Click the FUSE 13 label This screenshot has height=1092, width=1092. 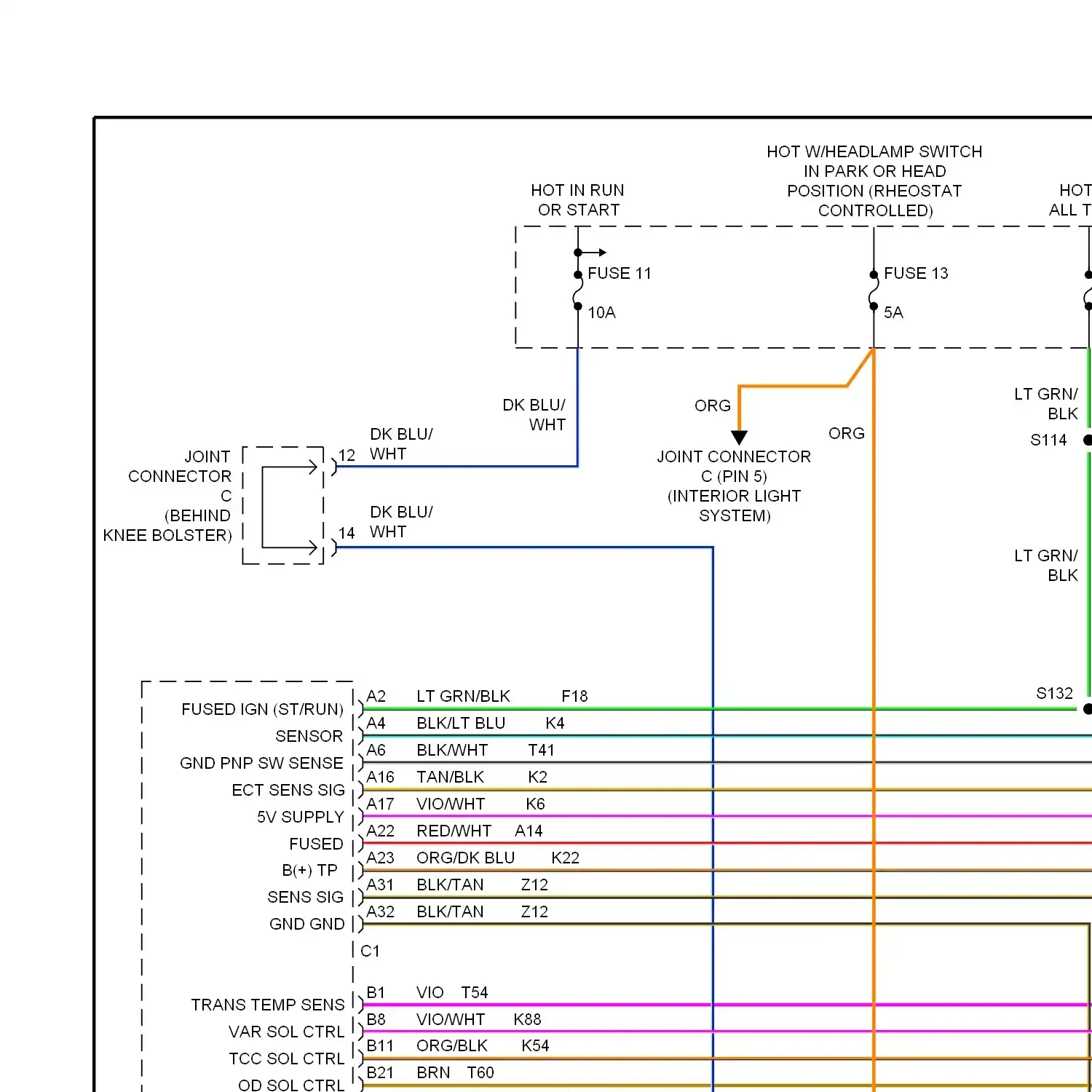click(x=916, y=273)
